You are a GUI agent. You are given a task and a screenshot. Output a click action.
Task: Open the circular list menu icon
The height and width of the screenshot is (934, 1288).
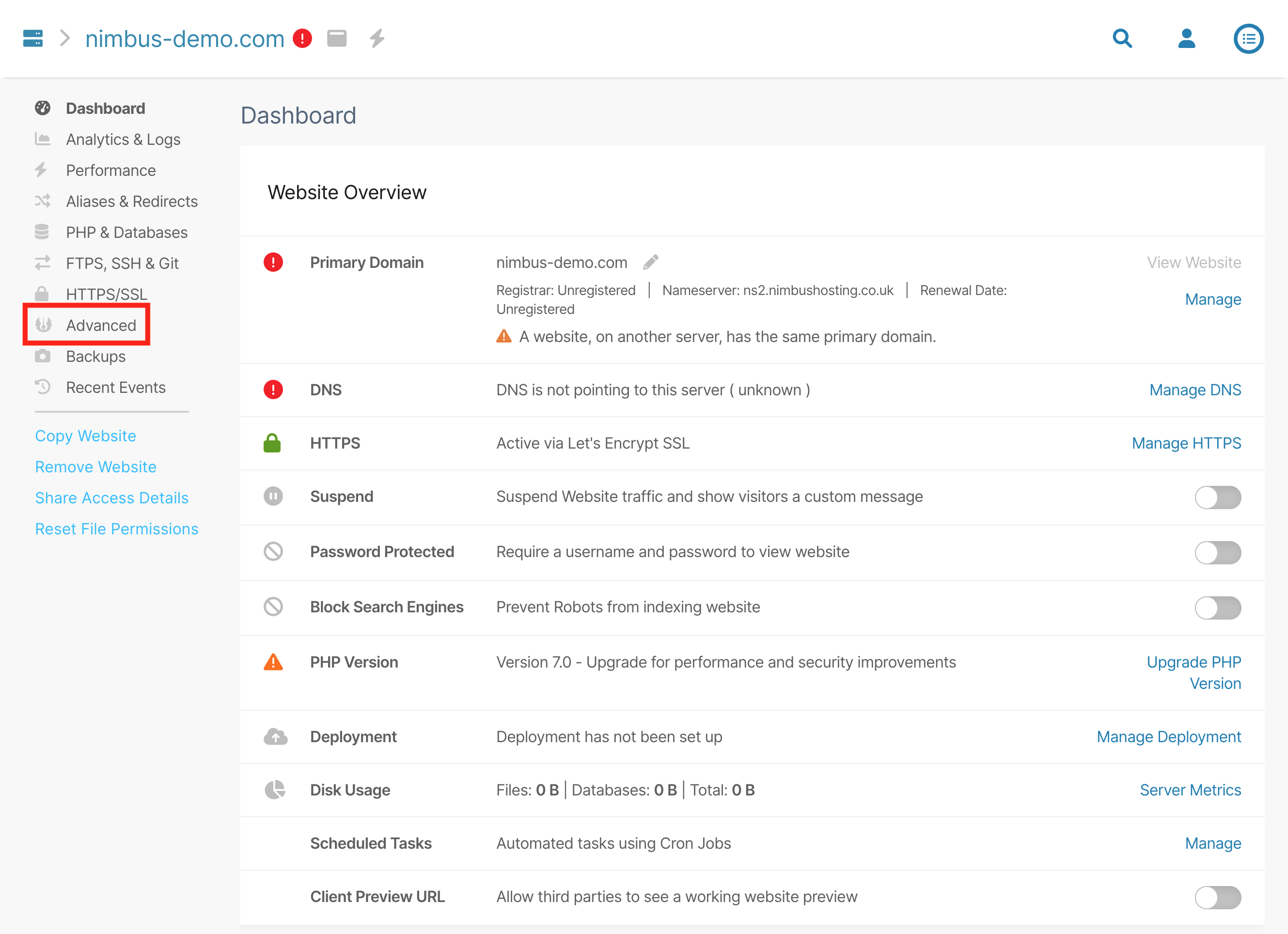(x=1248, y=39)
